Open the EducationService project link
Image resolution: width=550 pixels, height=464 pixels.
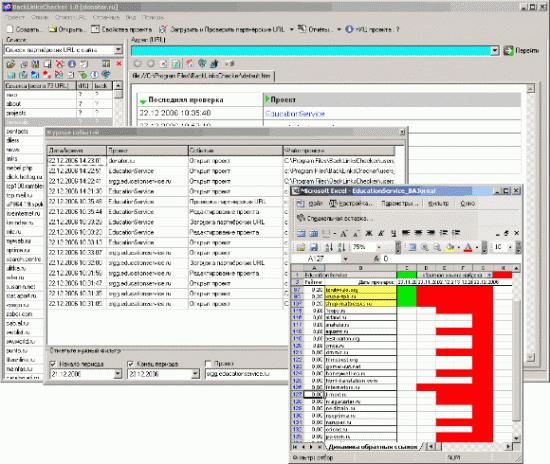pyautogui.click(x=295, y=114)
